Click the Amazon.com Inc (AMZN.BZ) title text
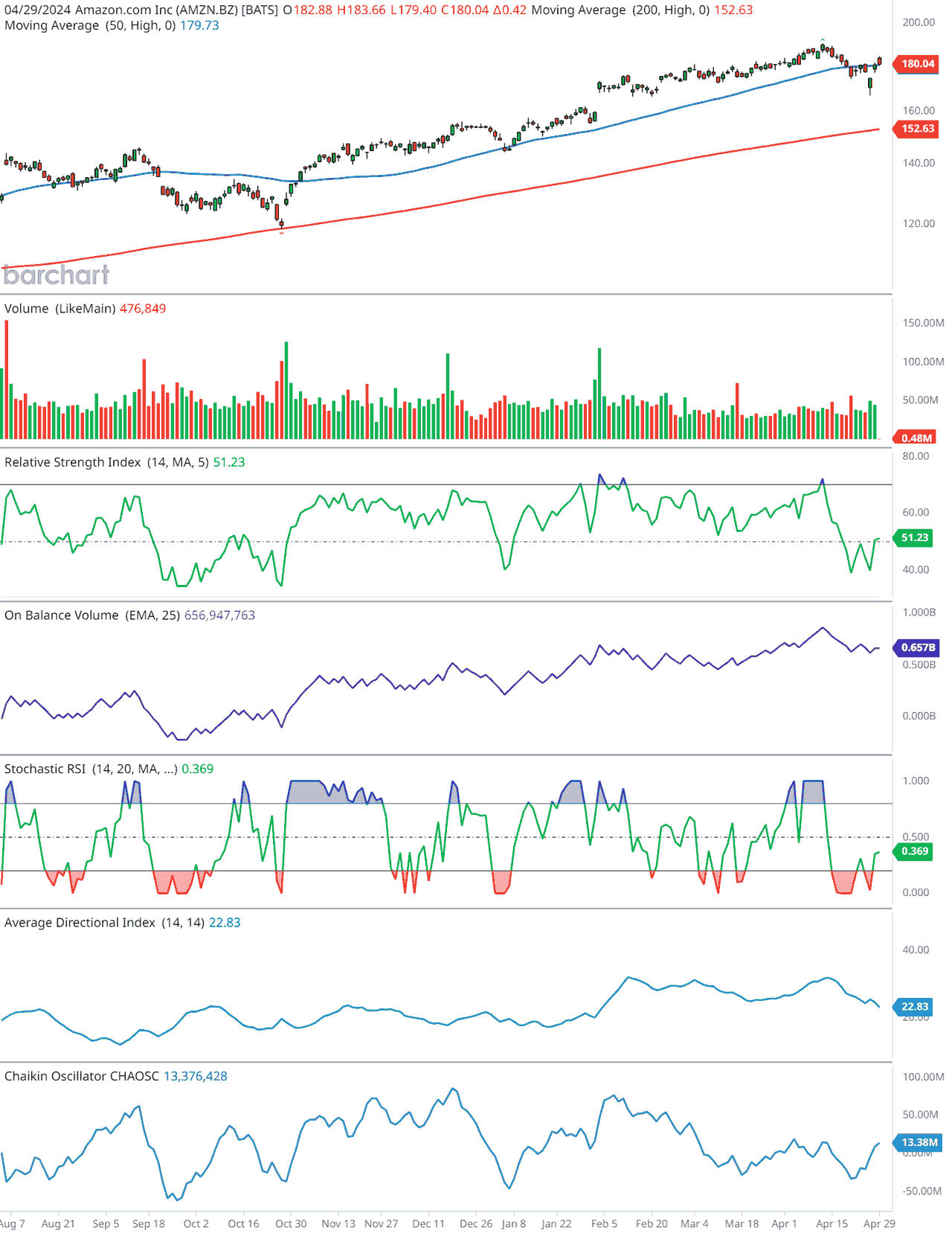This screenshot has width=952, height=1236. coord(156,10)
